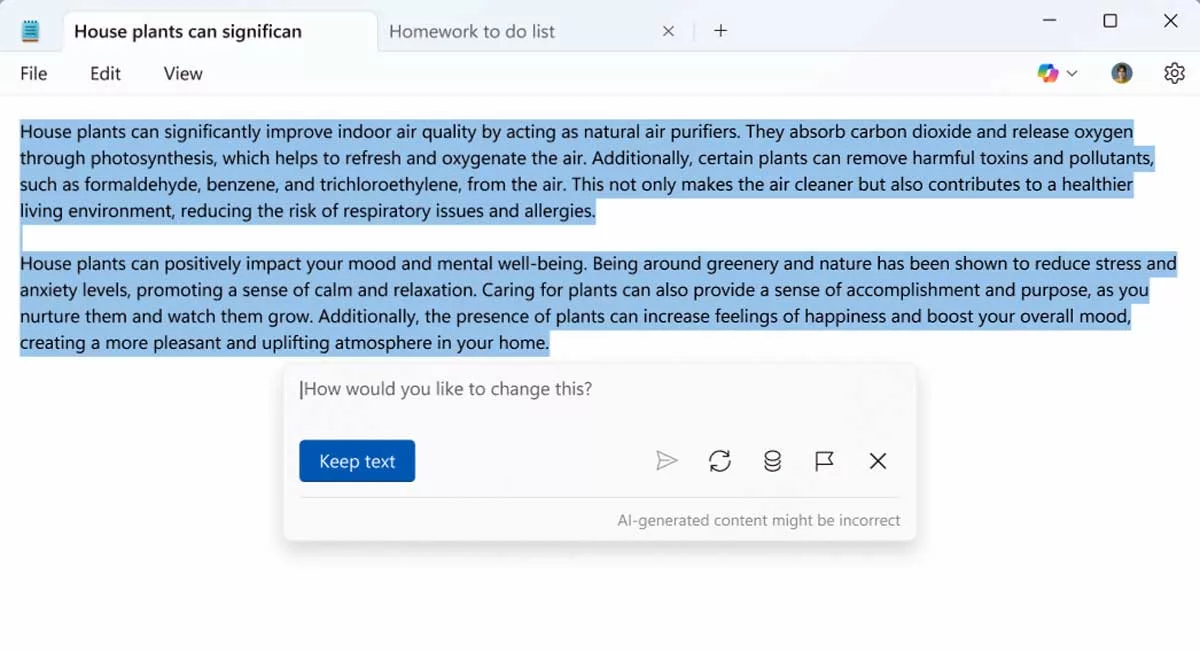Viewport: 1200px width, 653px height.
Task: Dismiss the rewrite popup with X icon
Action: (x=877, y=461)
